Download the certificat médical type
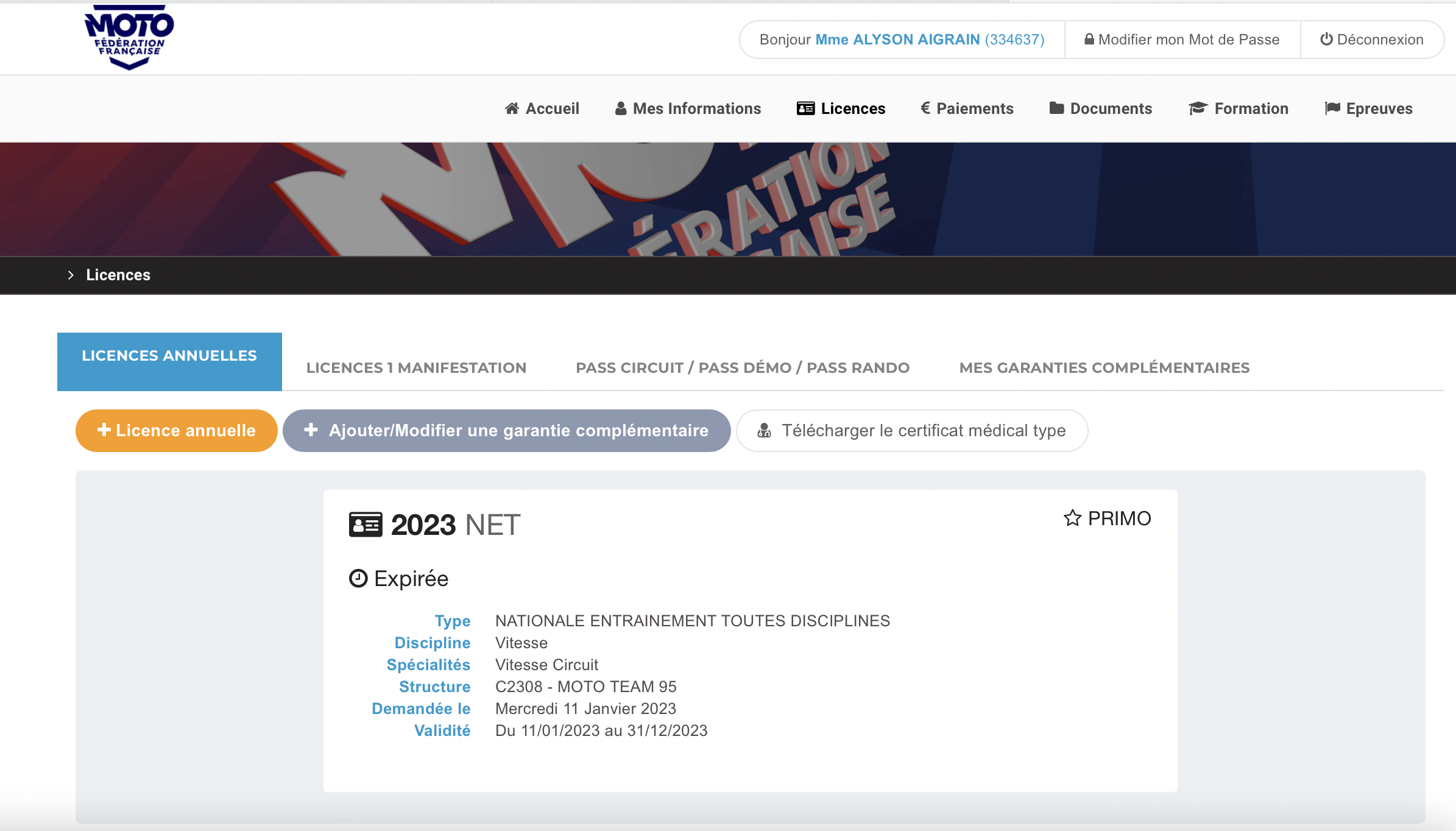This screenshot has height=831, width=1456. click(911, 430)
